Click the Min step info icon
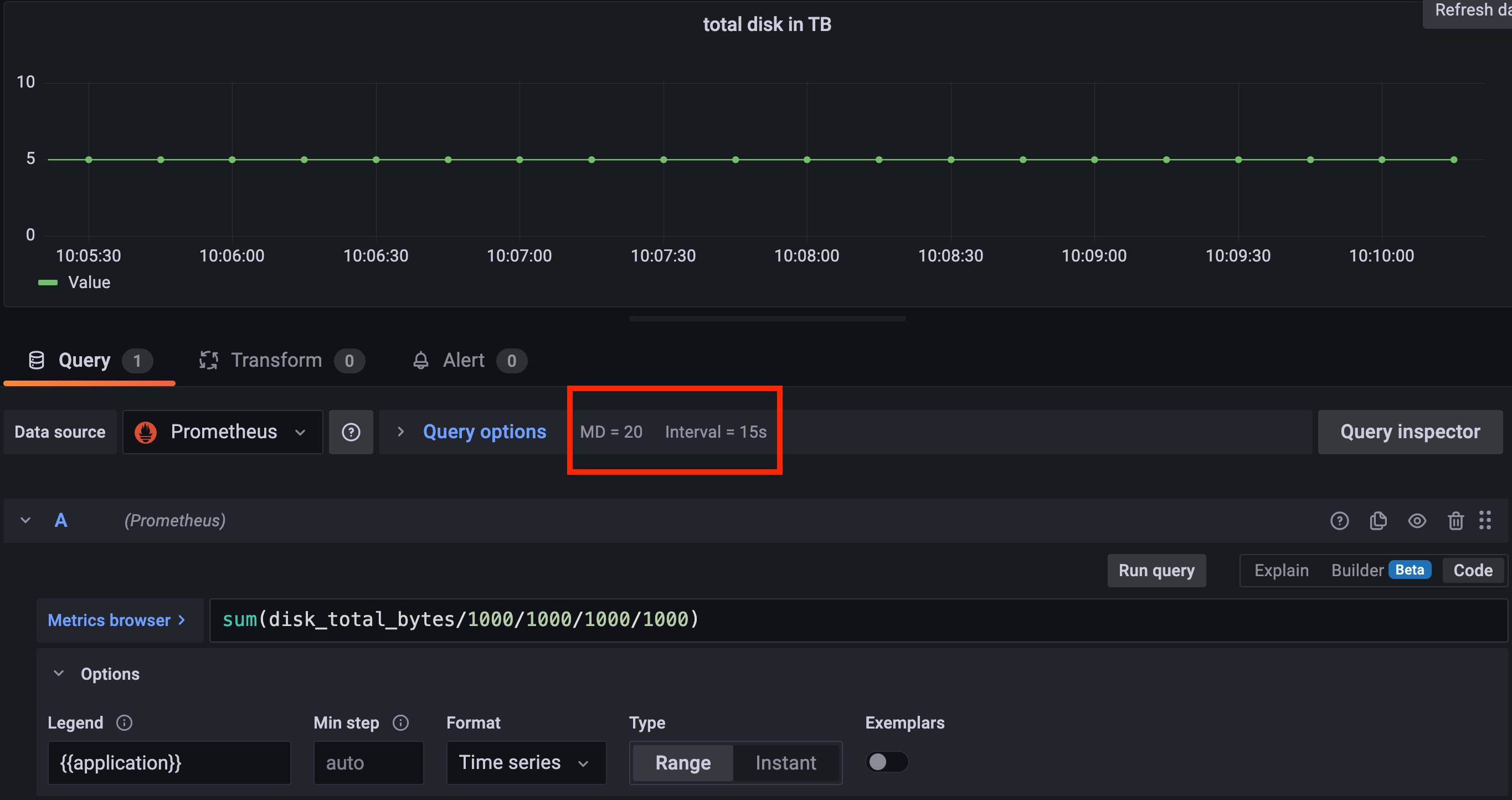 (400, 722)
